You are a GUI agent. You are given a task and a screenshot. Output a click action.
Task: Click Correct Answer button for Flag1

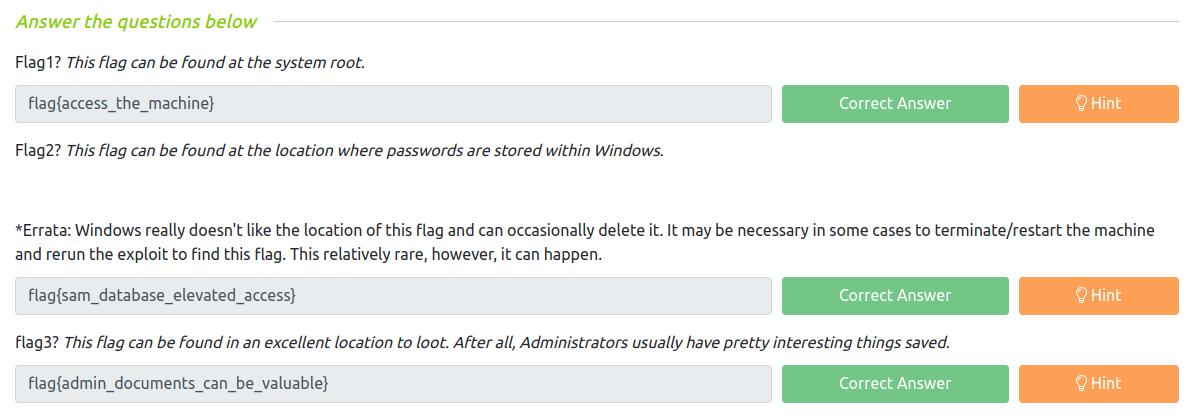[895, 104]
